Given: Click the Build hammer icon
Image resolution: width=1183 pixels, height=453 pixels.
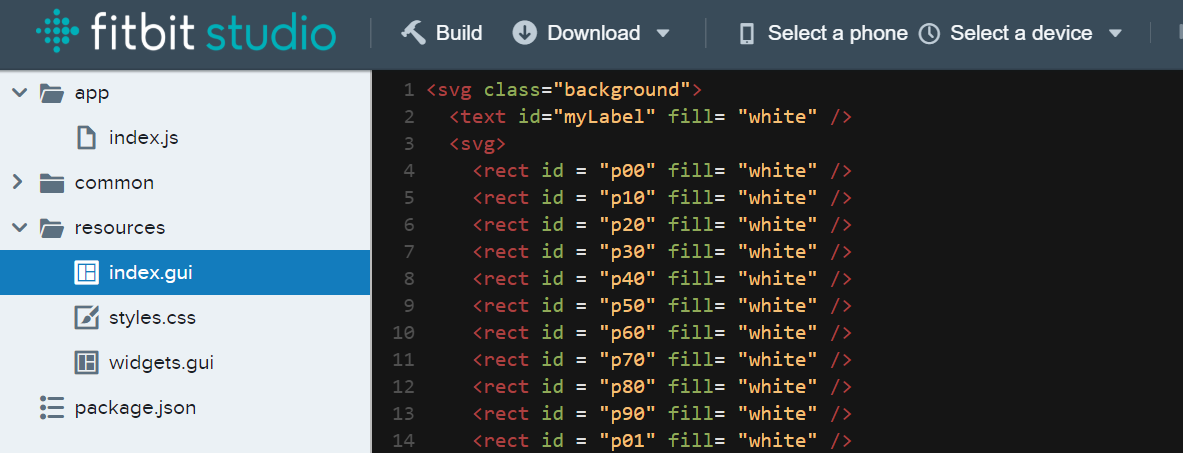Looking at the screenshot, I should tap(413, 33).
